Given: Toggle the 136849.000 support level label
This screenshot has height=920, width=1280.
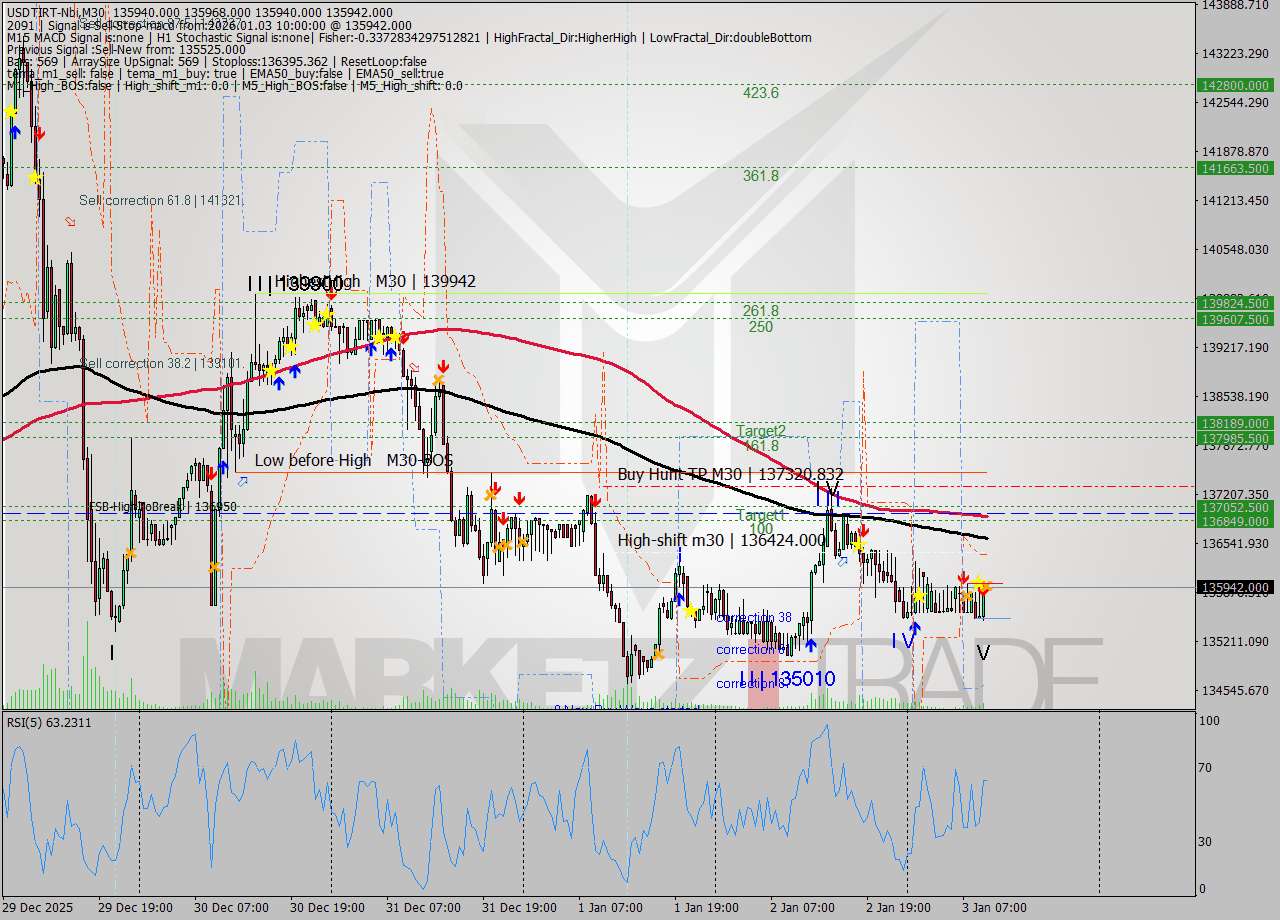Looking at the screenshot, I should (1235, 523).
